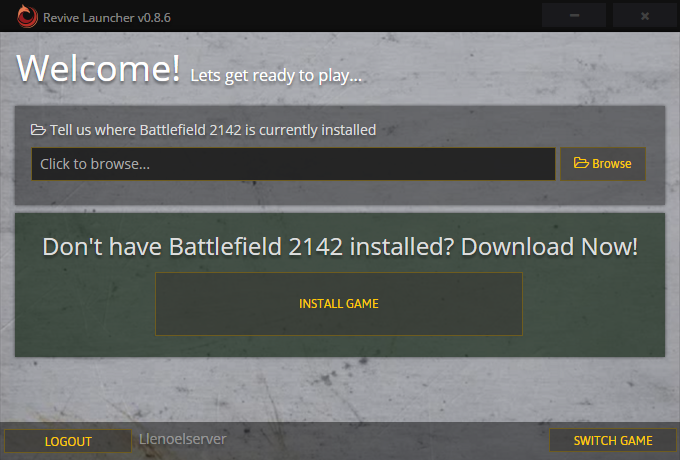Screen dimensions: 680x460
Task: Close the Revive Launcher window
Action: 645,16
